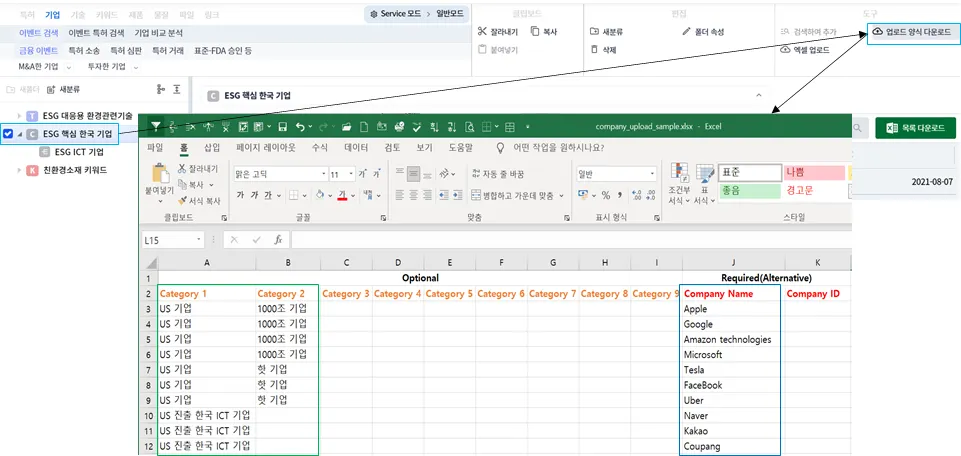The image size is (961, 456).
Task: Increase the indent in Excel
Action: (458, 196)
